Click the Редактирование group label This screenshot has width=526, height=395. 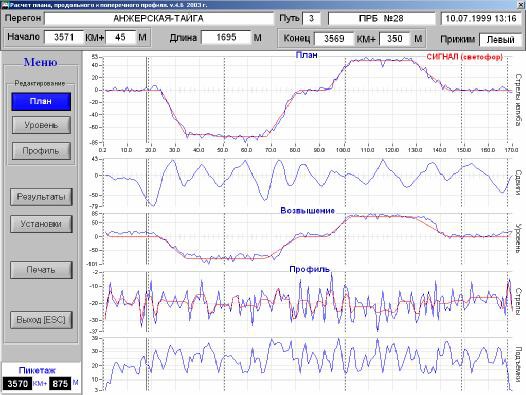[40, 83]
